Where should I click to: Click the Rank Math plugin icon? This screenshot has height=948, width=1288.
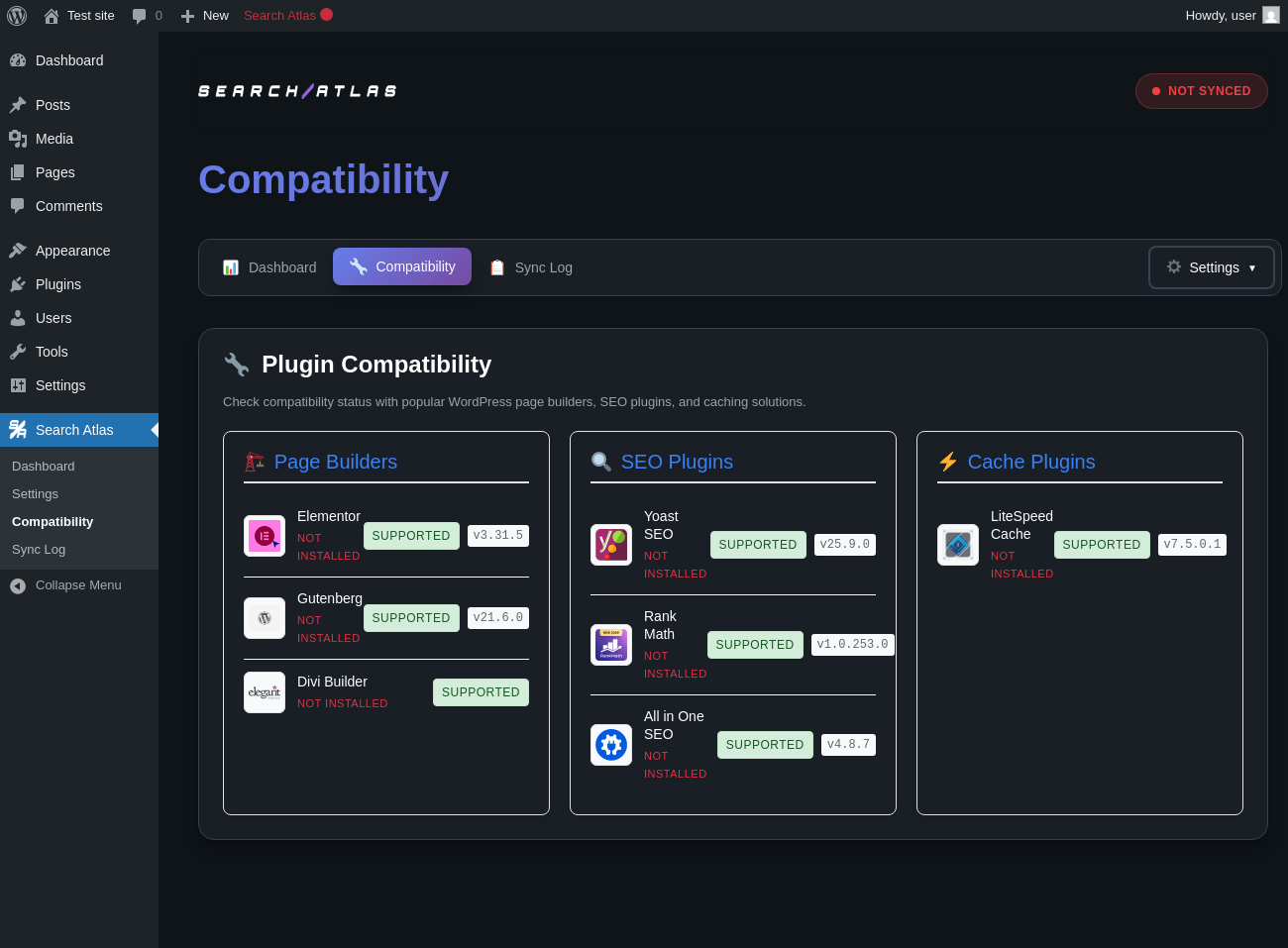click(x=611, y=645)
